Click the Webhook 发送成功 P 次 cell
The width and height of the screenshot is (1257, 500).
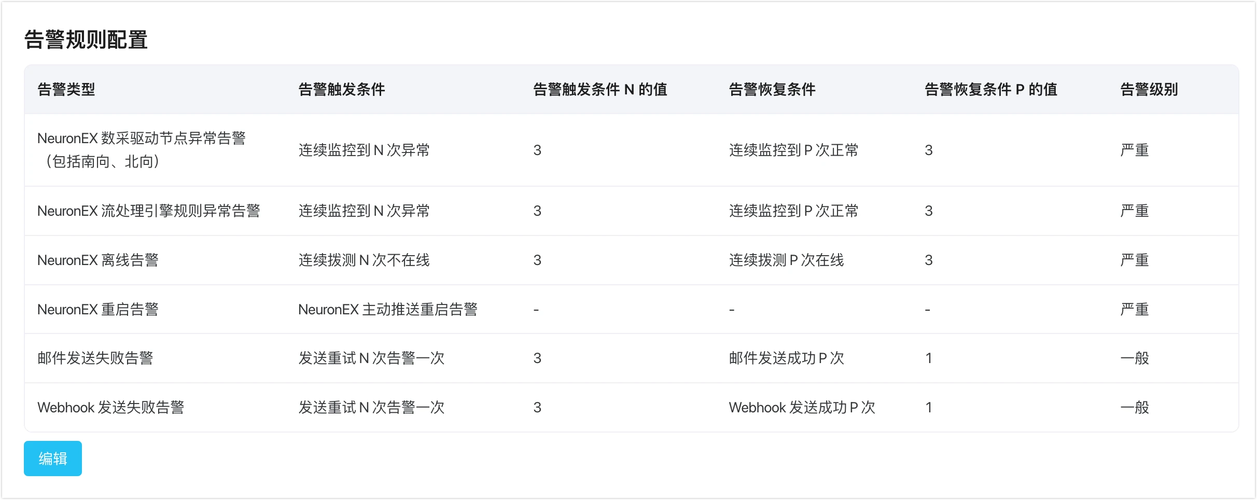(802, 407)
